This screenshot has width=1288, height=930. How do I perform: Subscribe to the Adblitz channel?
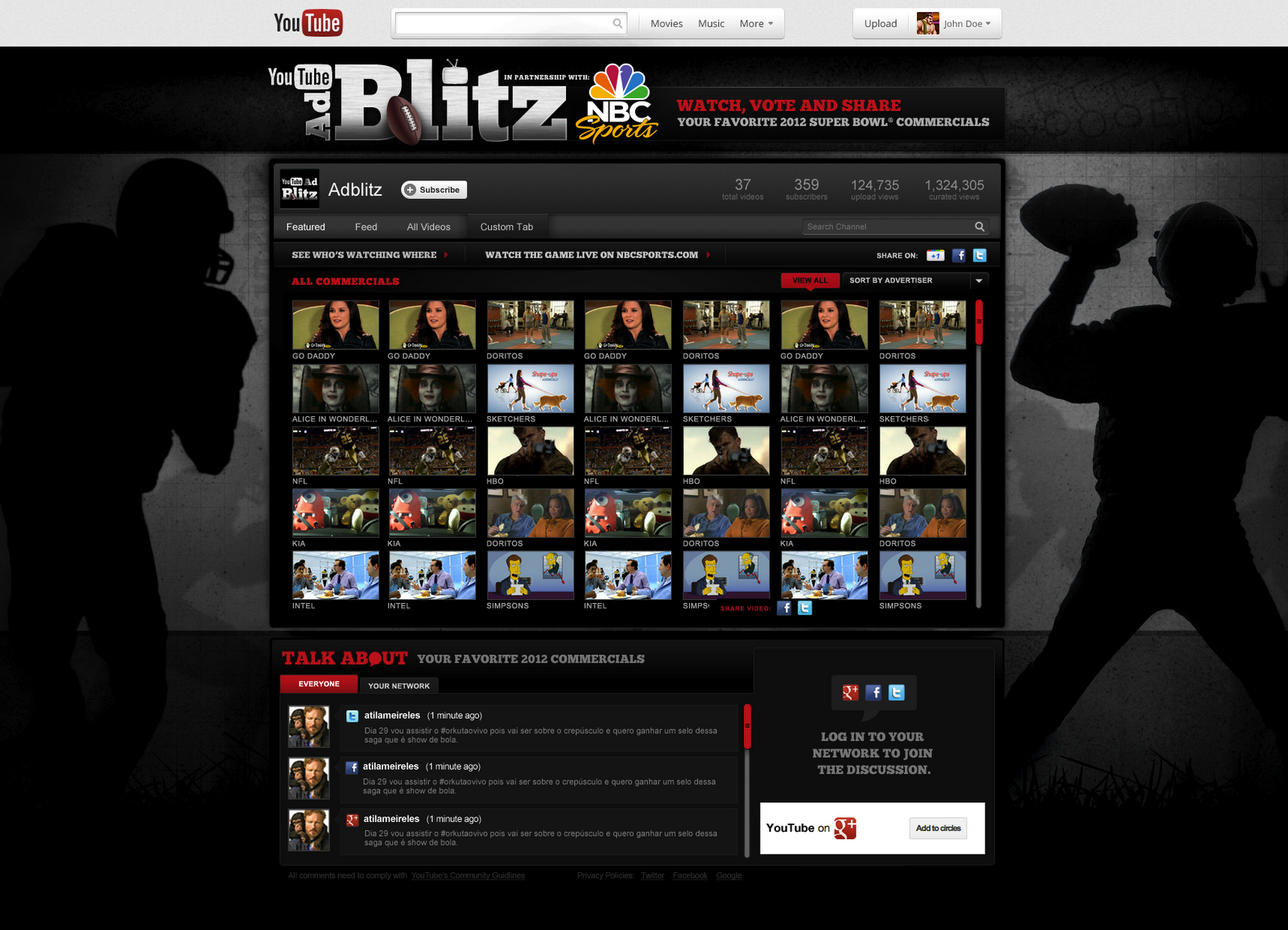click(x=434, y=190)
